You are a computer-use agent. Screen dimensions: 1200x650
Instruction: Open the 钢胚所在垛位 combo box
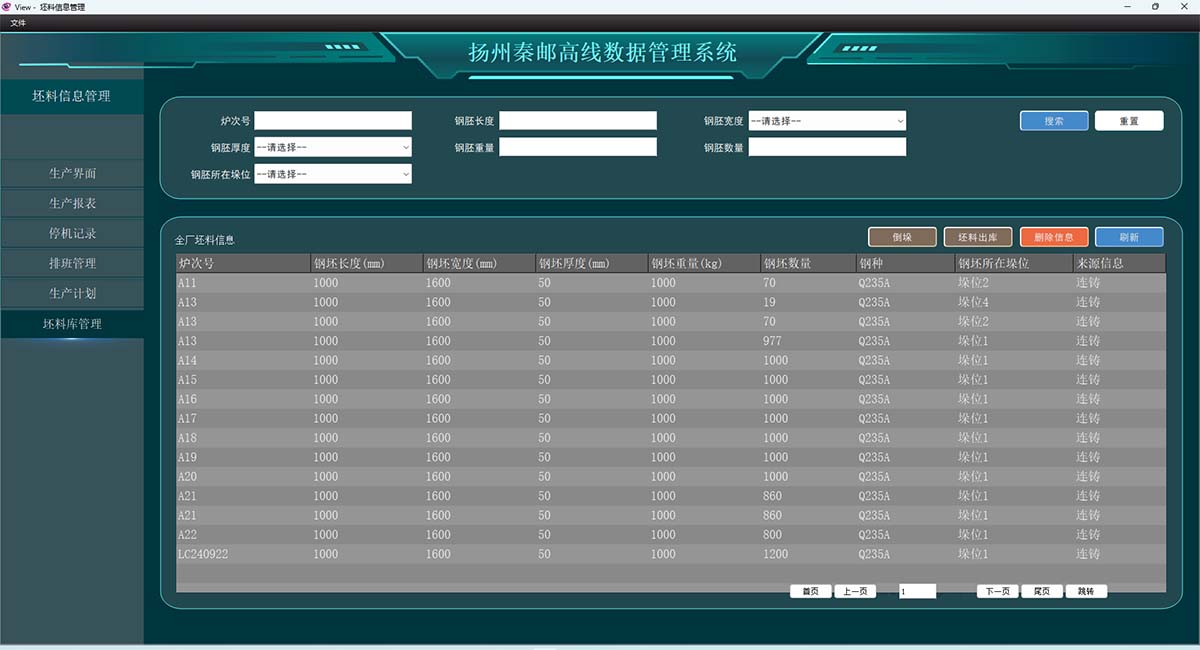333,174
